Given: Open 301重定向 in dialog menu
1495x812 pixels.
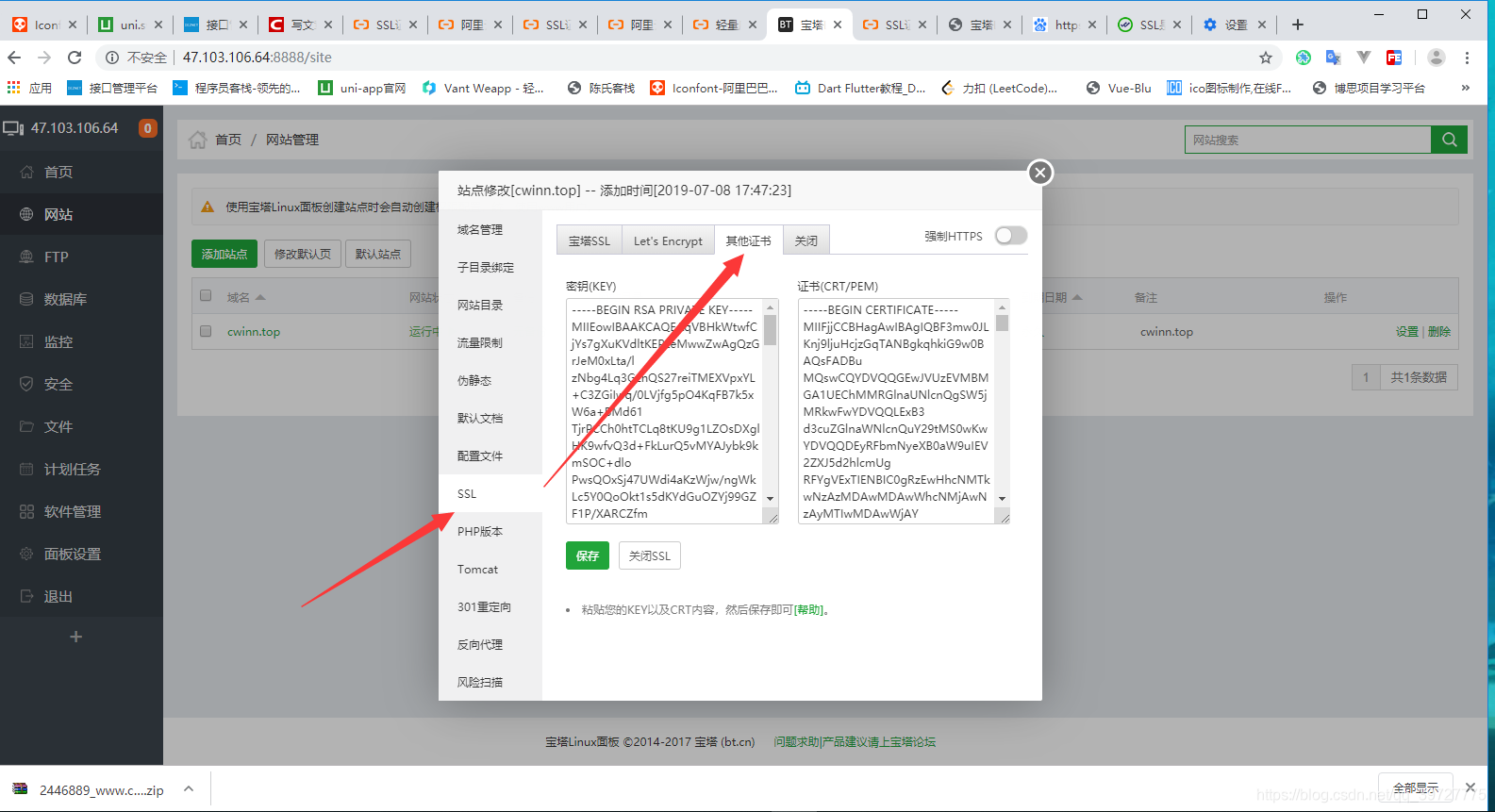Looking at the screenshot, I should (x=490, y=606).
